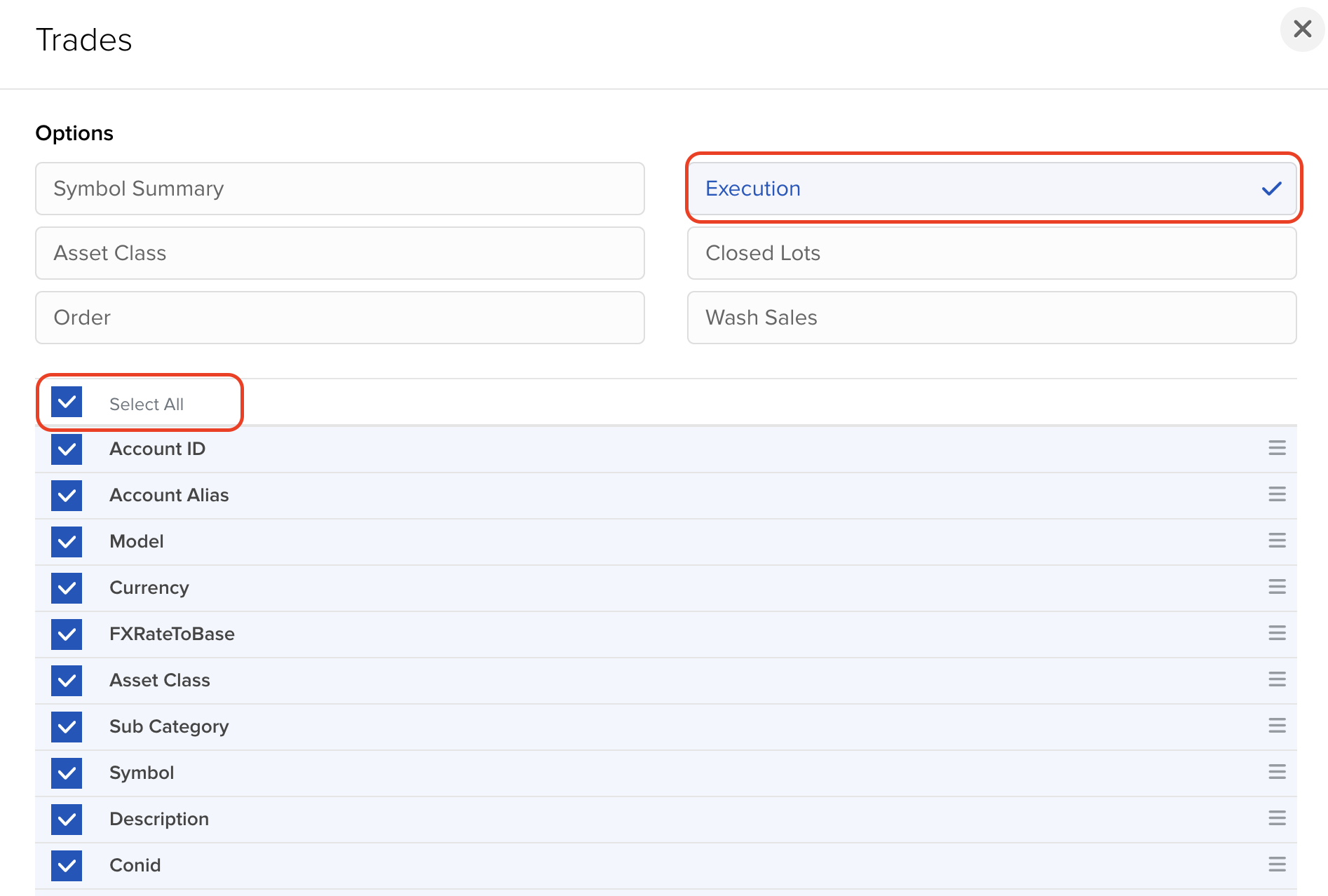Click the reorder icon for the Model row
The height and width of the screenshot is (896, 1328).
(x=1278, y=541)
